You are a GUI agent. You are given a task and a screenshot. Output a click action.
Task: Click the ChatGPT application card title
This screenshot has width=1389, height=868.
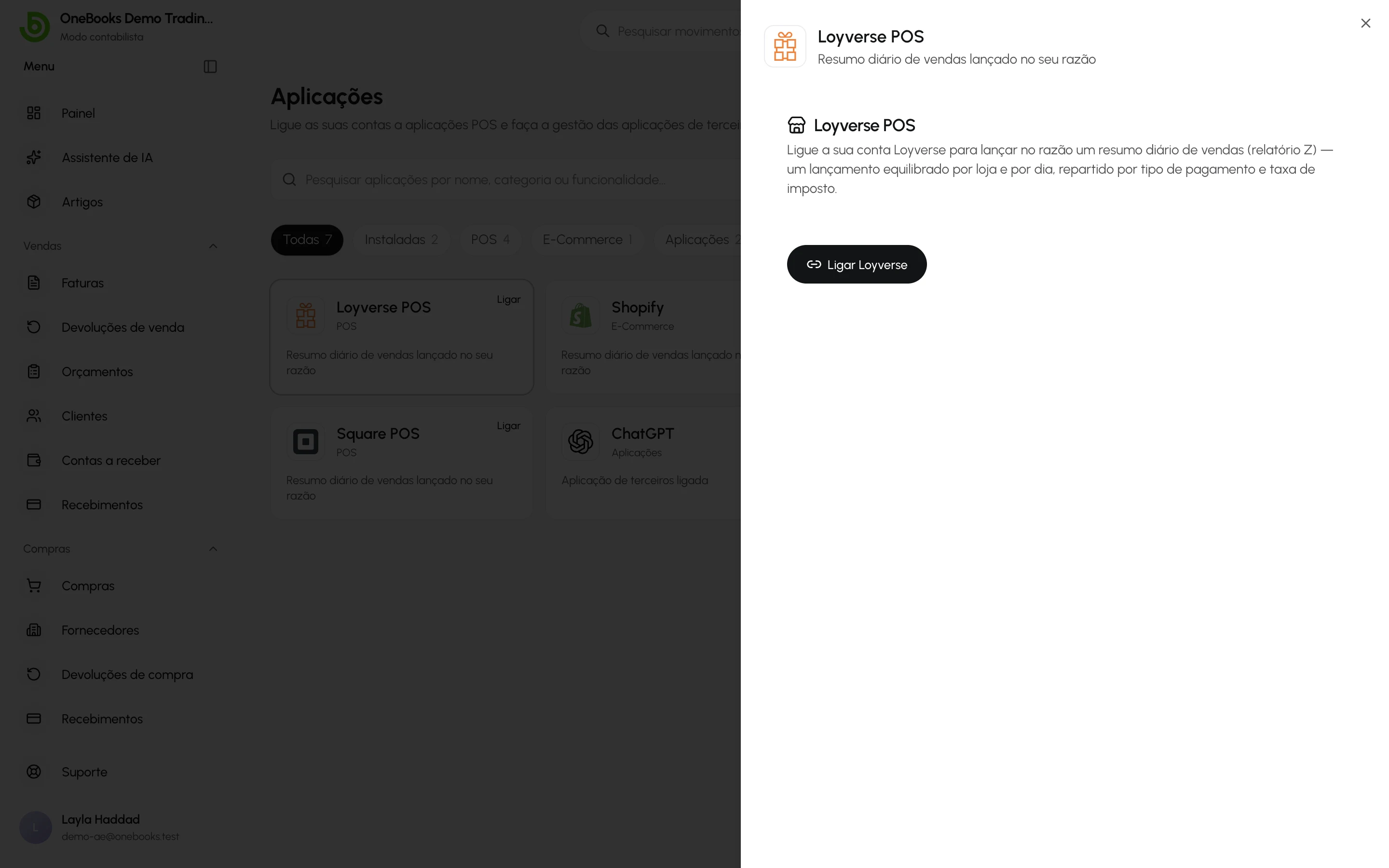coord(642,434)
